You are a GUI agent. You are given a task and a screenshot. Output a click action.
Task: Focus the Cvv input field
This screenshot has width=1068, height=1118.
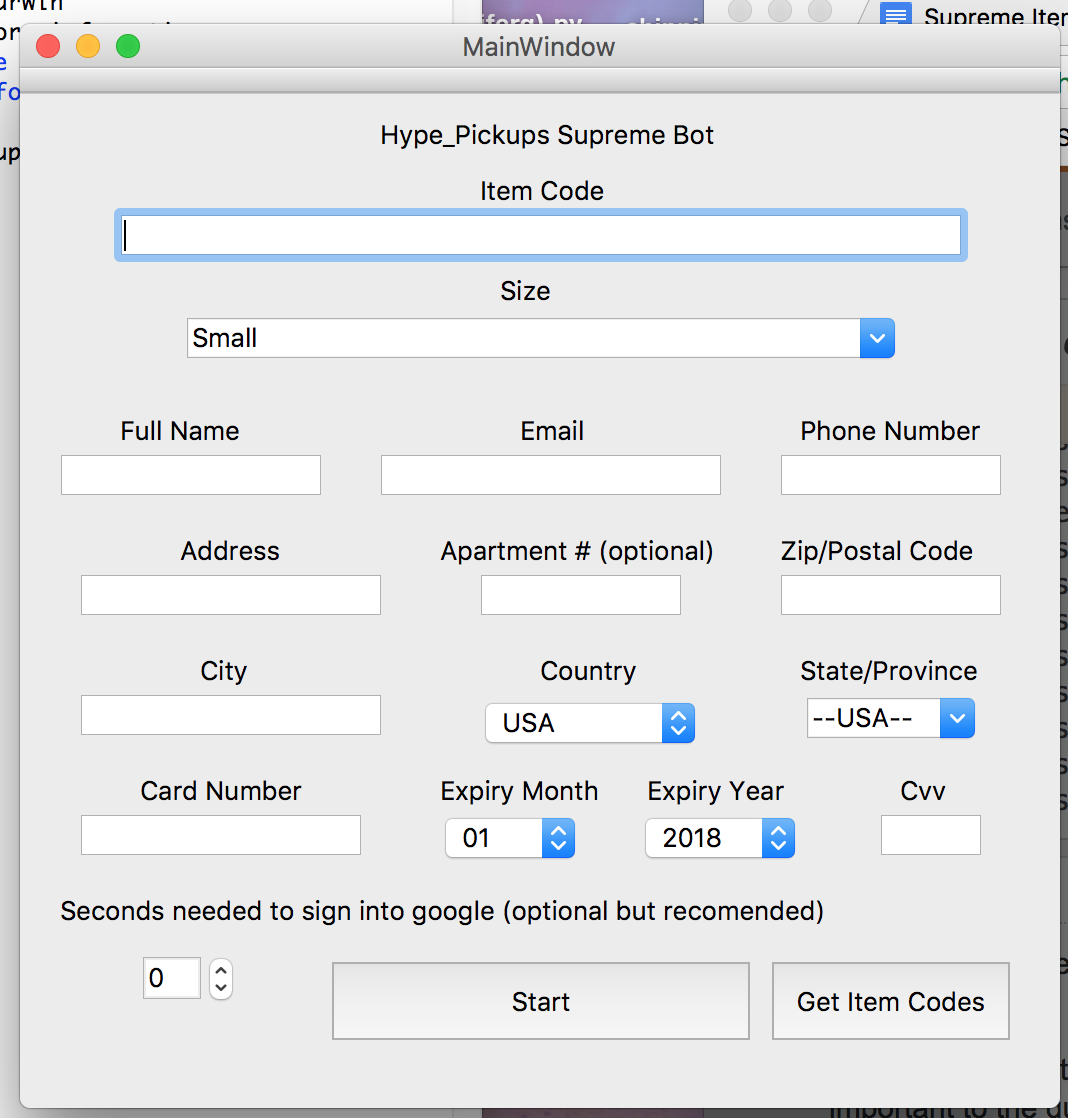tap(931, 835)
